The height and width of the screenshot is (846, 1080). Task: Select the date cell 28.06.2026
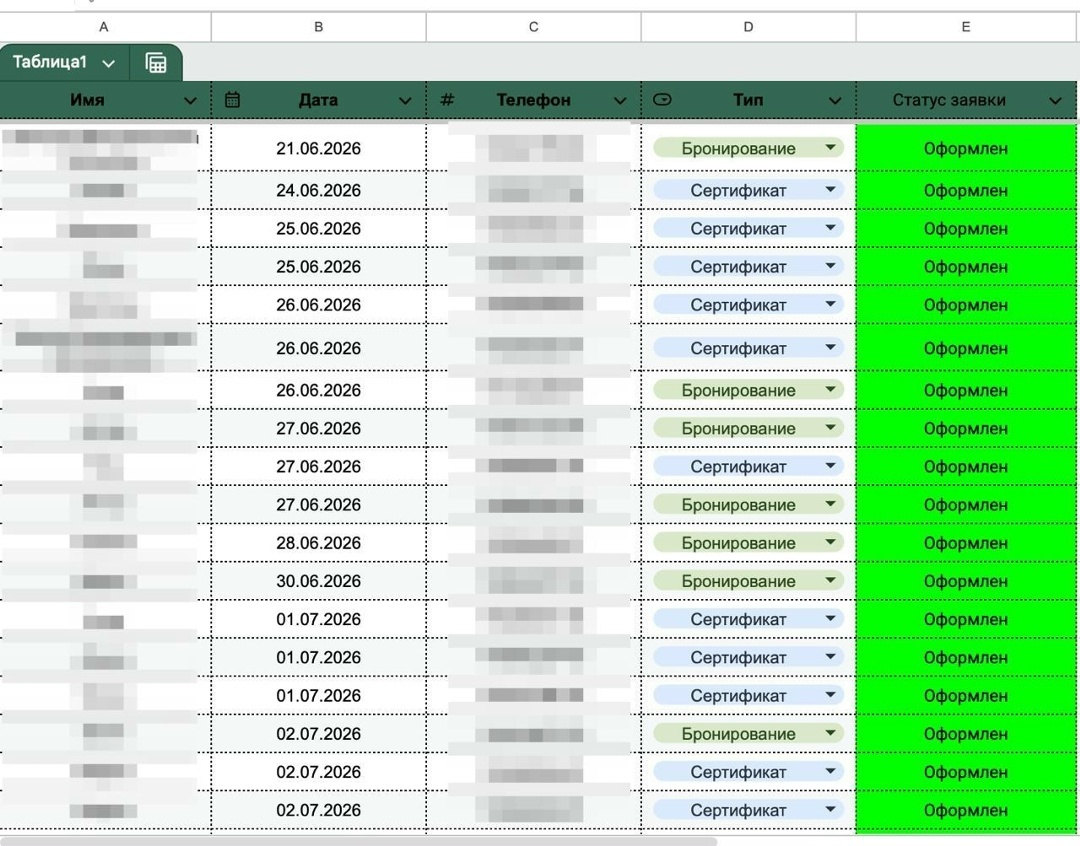pos(318,543)
